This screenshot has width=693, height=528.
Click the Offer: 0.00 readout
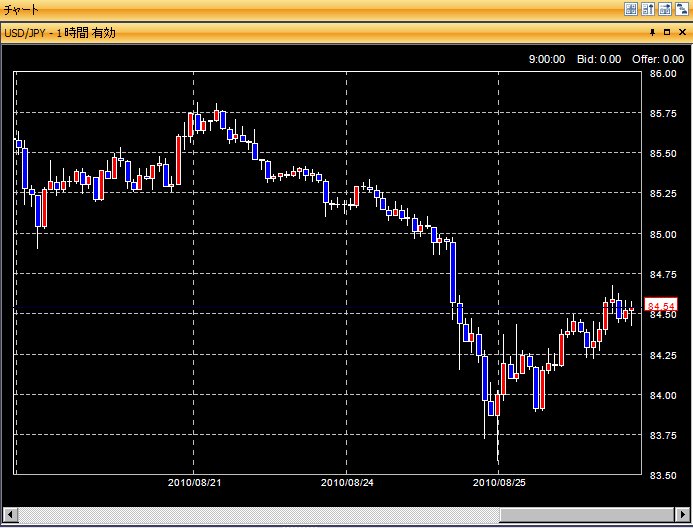(657, 59)
